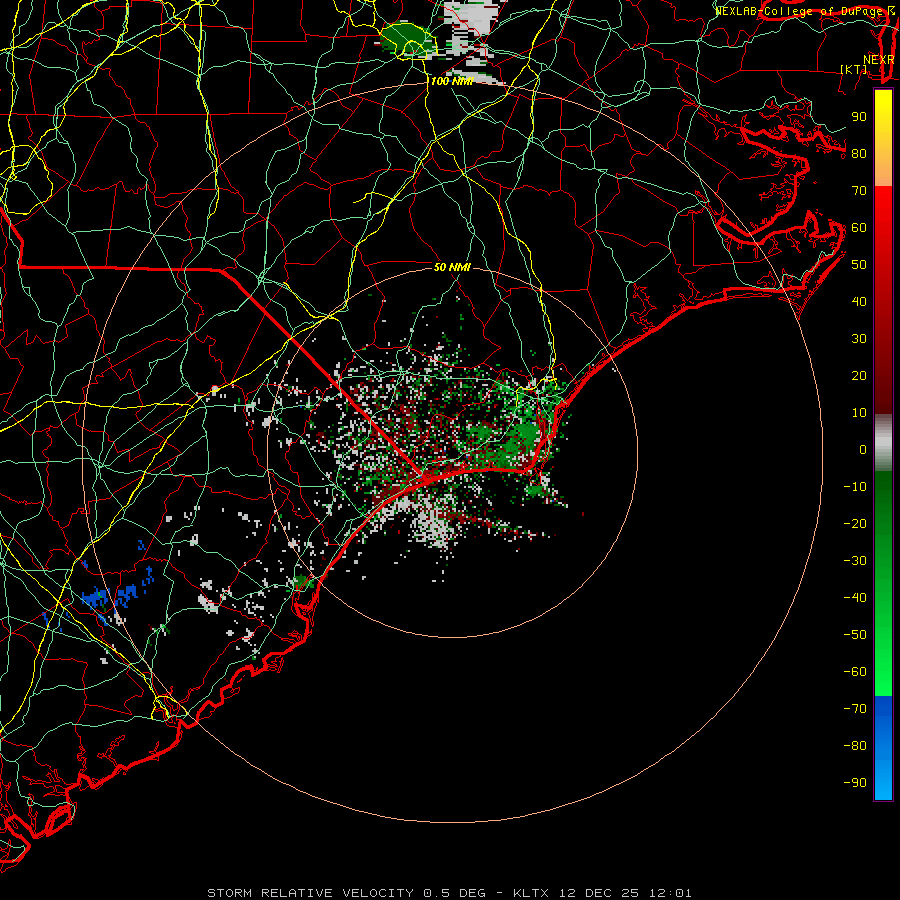Click the 50 value on the velocity scale

click(859, 265)
